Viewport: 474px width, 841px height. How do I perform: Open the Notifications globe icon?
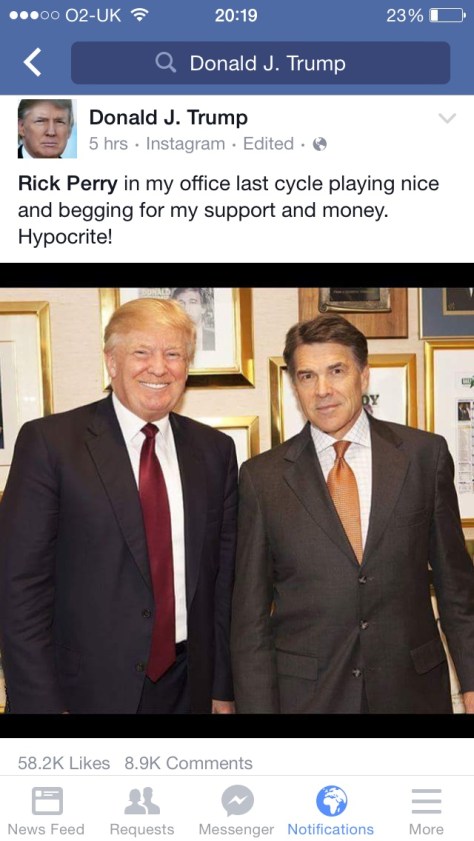pos(331,801)
